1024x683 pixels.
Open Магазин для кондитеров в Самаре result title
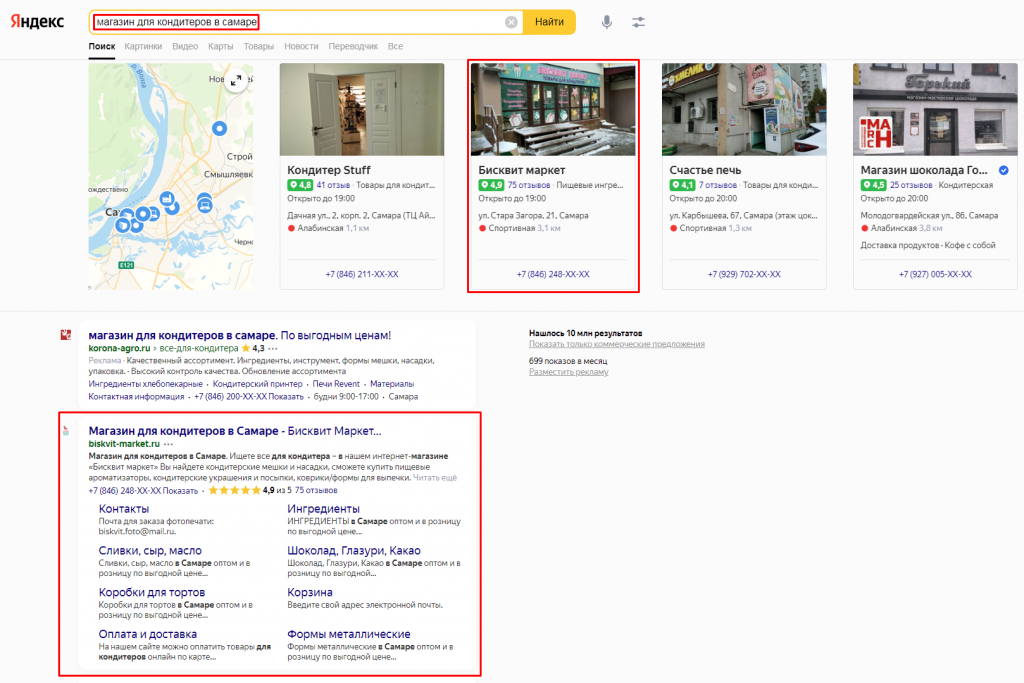tap(235, 431)
